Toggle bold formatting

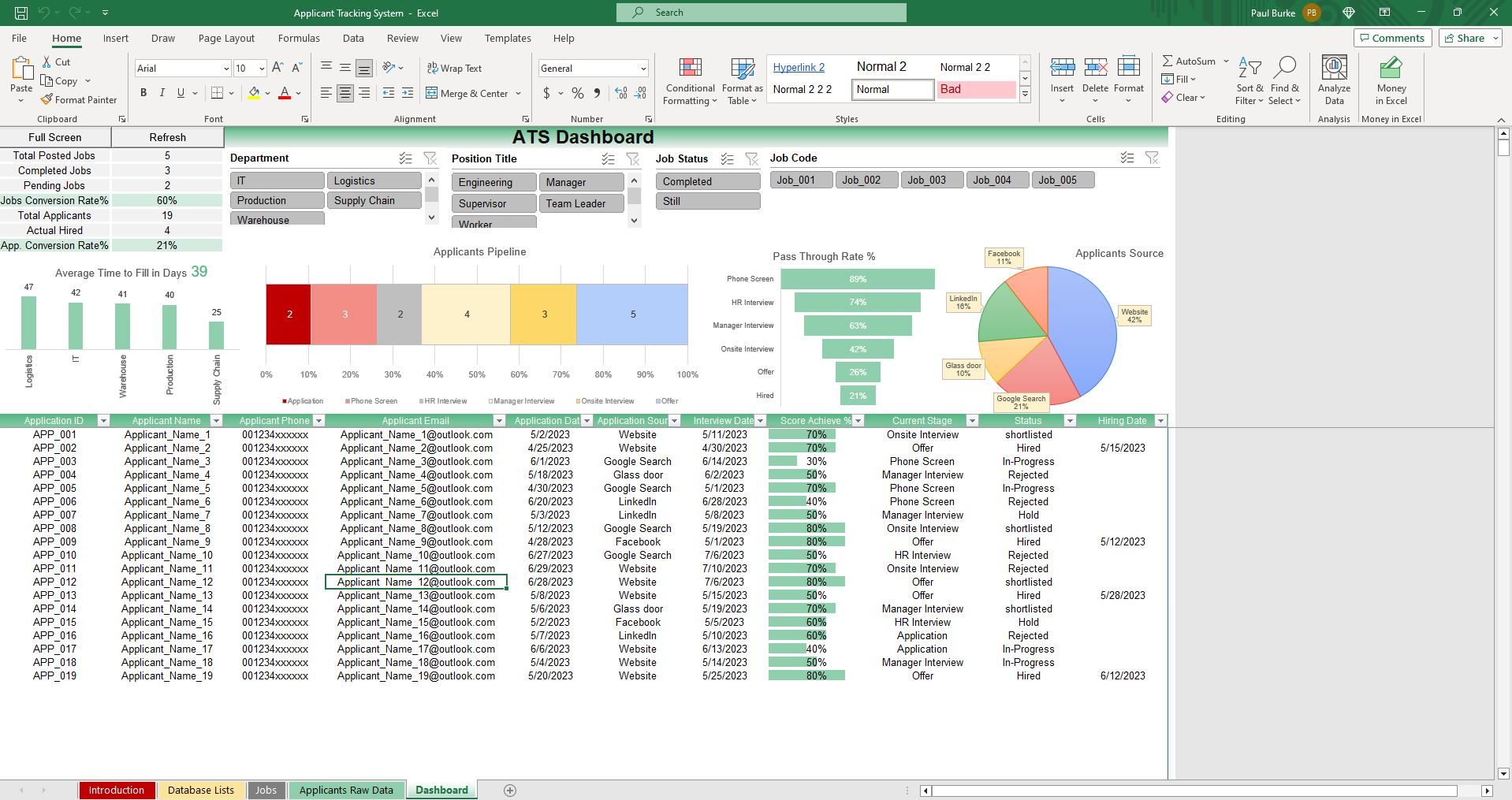(x=143, y=93)
